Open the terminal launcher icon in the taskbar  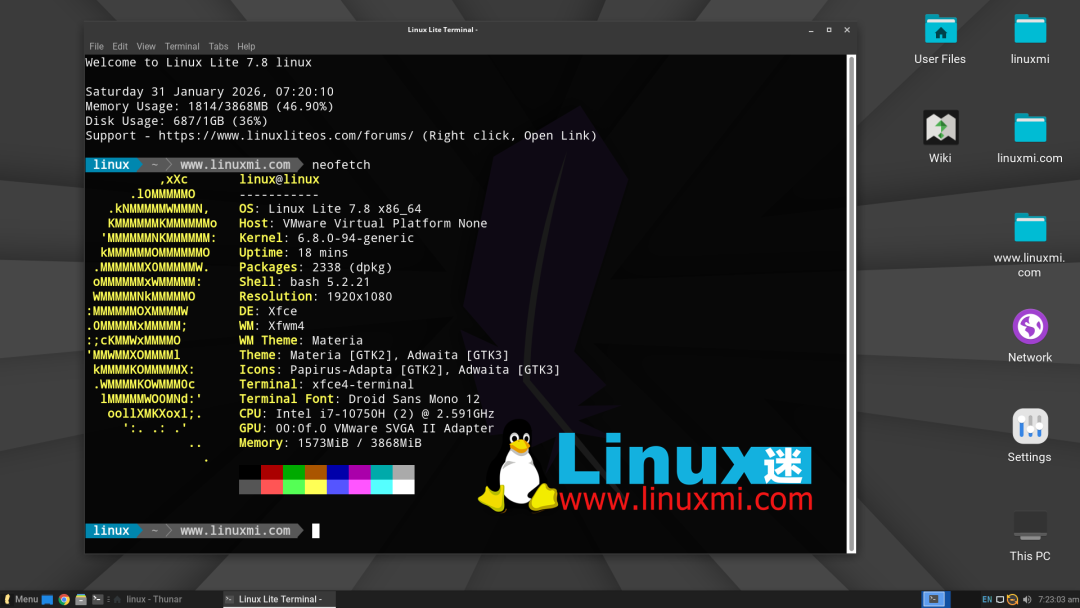[x=97, y=598]
